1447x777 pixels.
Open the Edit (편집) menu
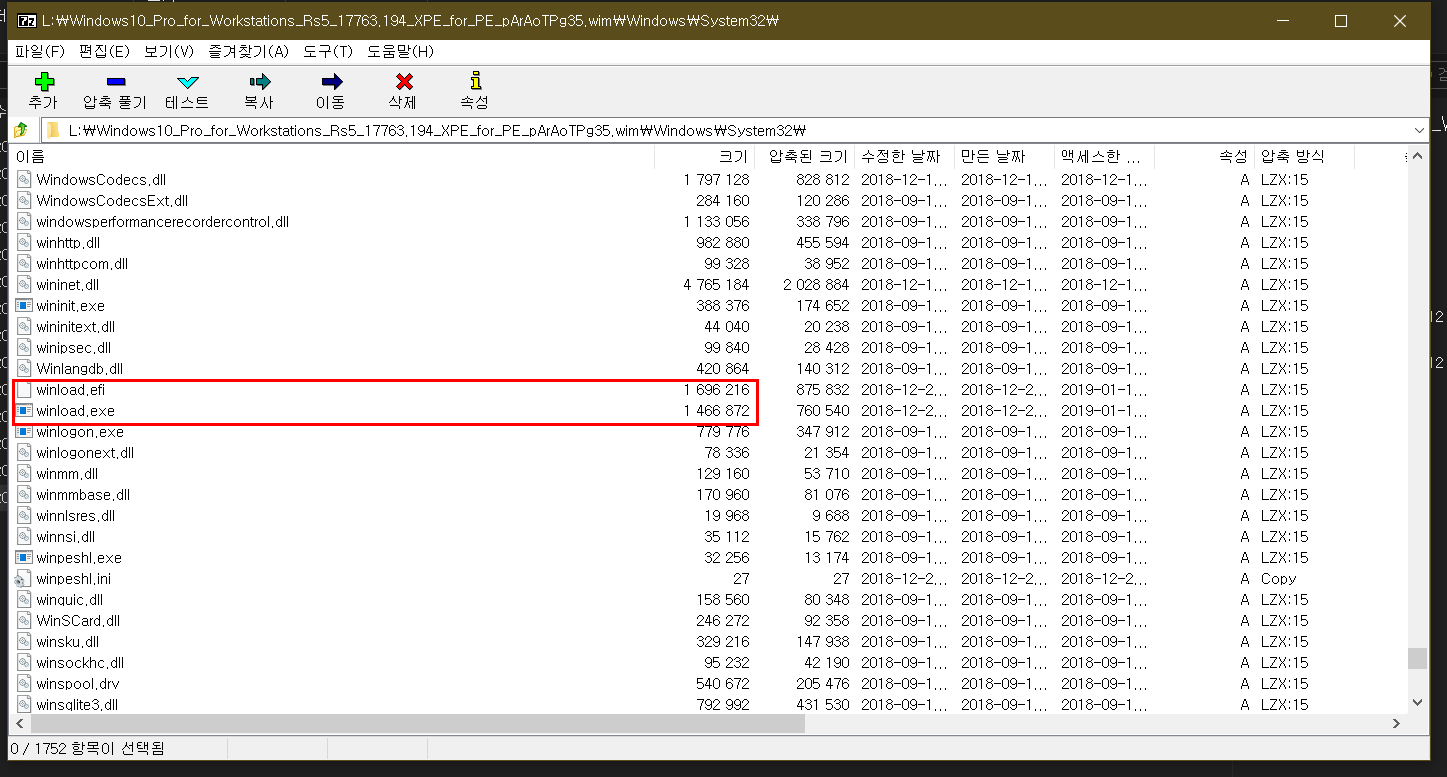(104, 51)
